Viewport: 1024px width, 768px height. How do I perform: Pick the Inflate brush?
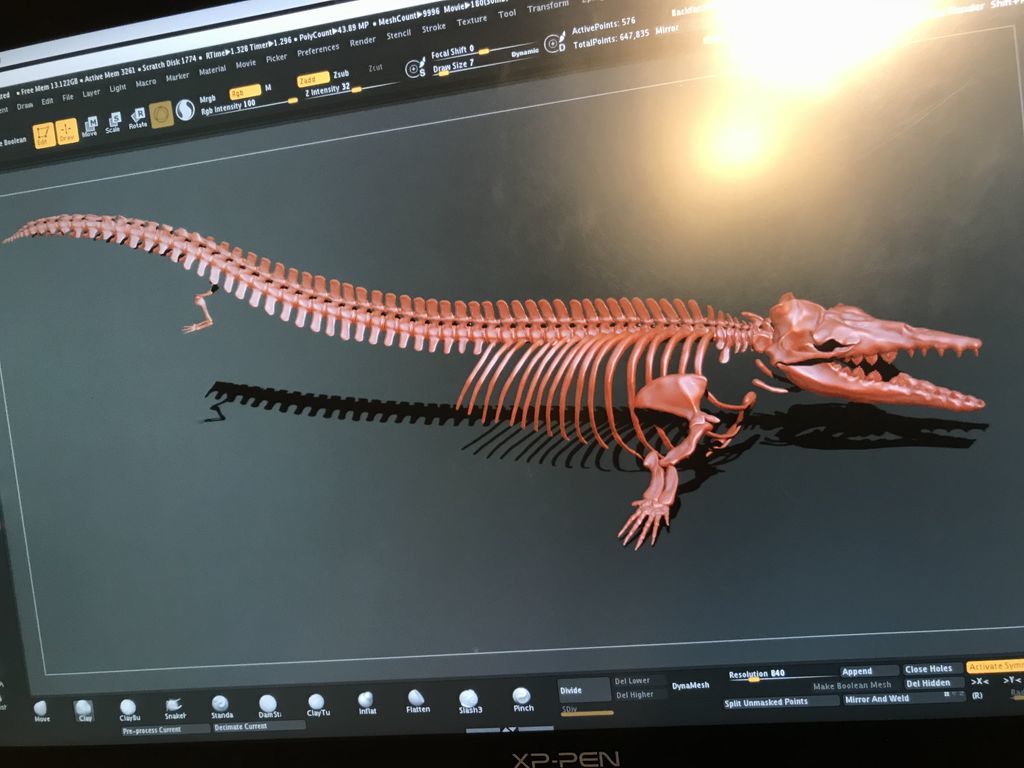coord(367,703)
